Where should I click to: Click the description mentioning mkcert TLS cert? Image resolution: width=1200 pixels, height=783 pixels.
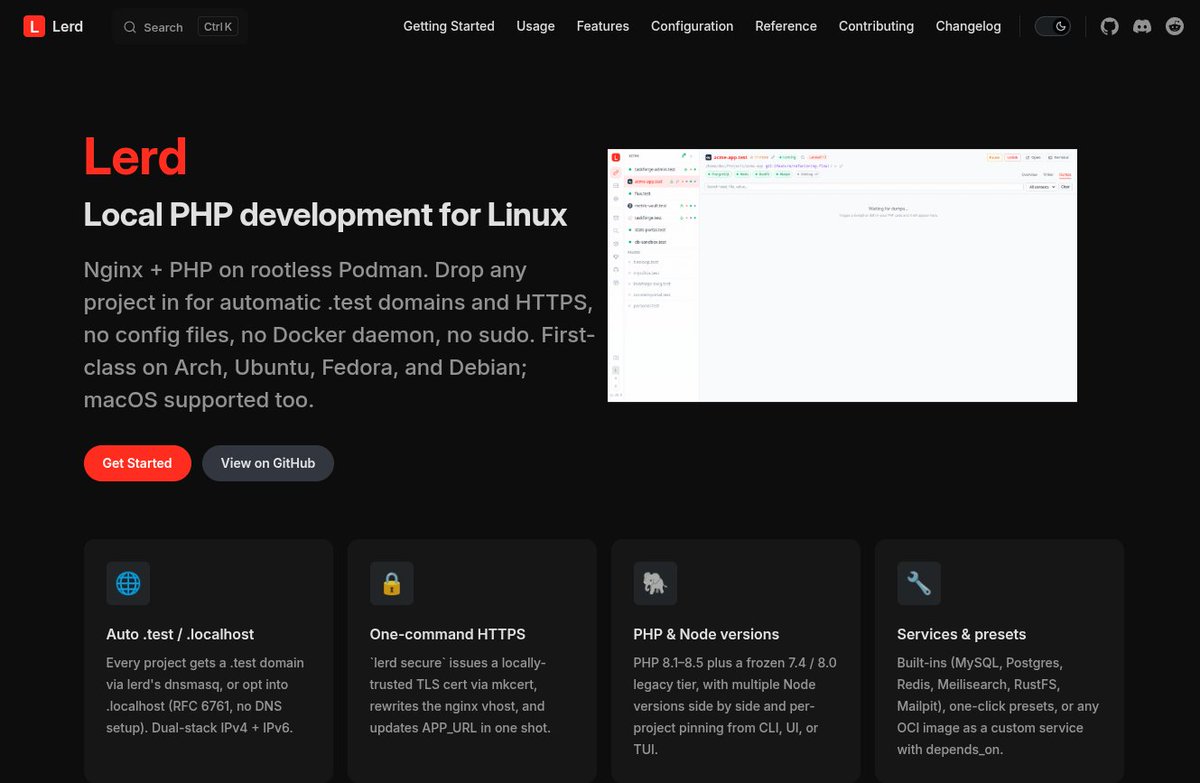click(461, 695)
